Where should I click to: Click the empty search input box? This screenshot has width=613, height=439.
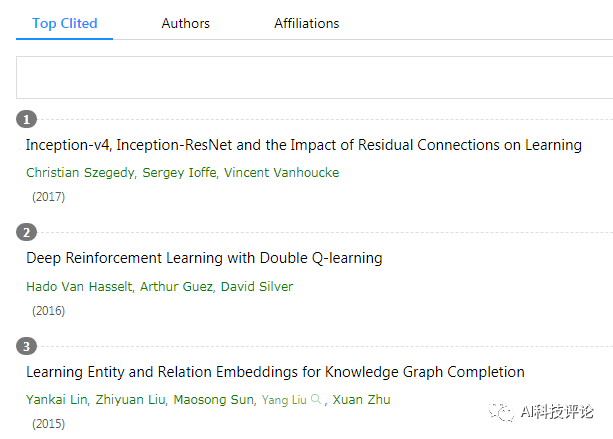314,77
